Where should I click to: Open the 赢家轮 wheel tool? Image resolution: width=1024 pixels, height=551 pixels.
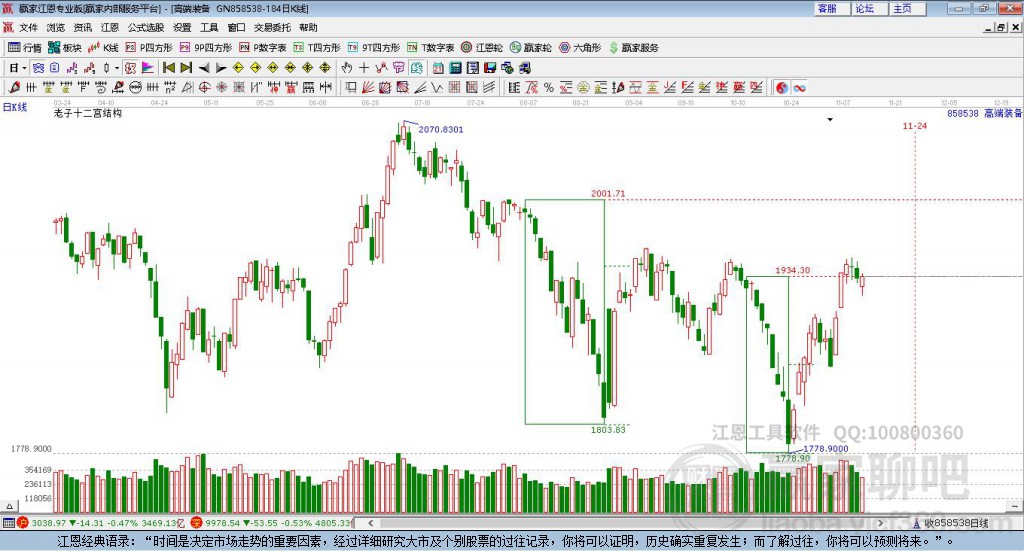click(x=530, y=48)
